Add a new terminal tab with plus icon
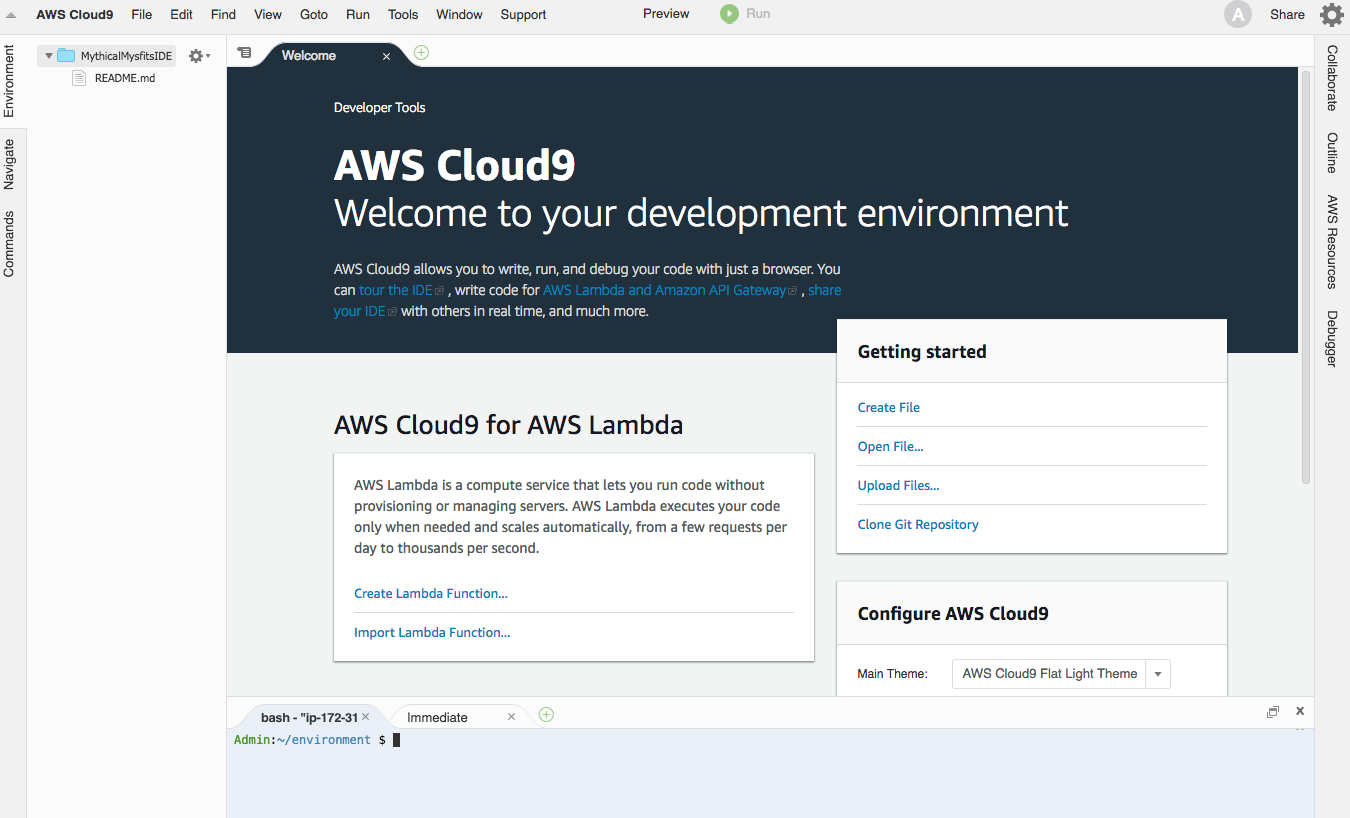Viewport: 1350px width, 818px height. tap(546, 714)
